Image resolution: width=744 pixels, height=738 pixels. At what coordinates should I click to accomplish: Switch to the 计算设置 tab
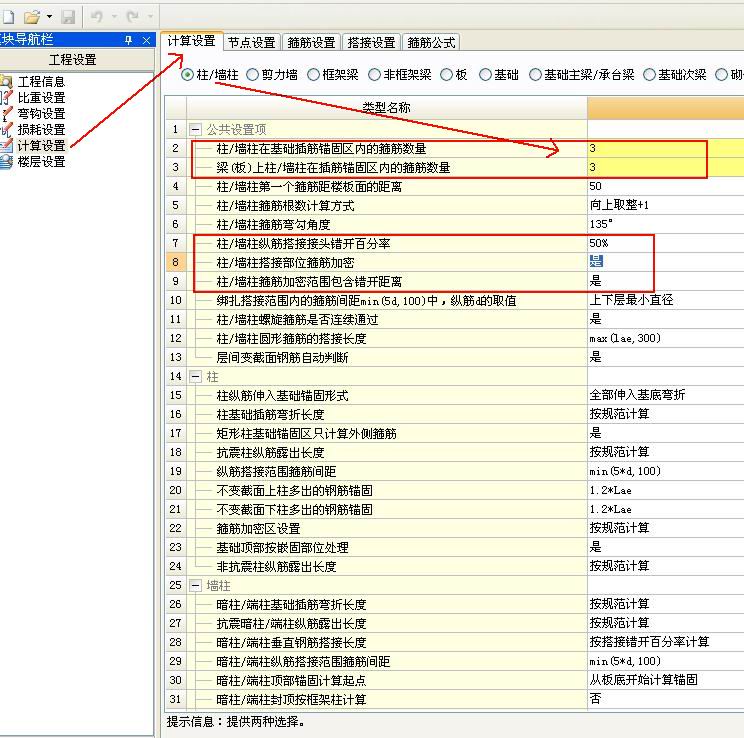[192, 41]
